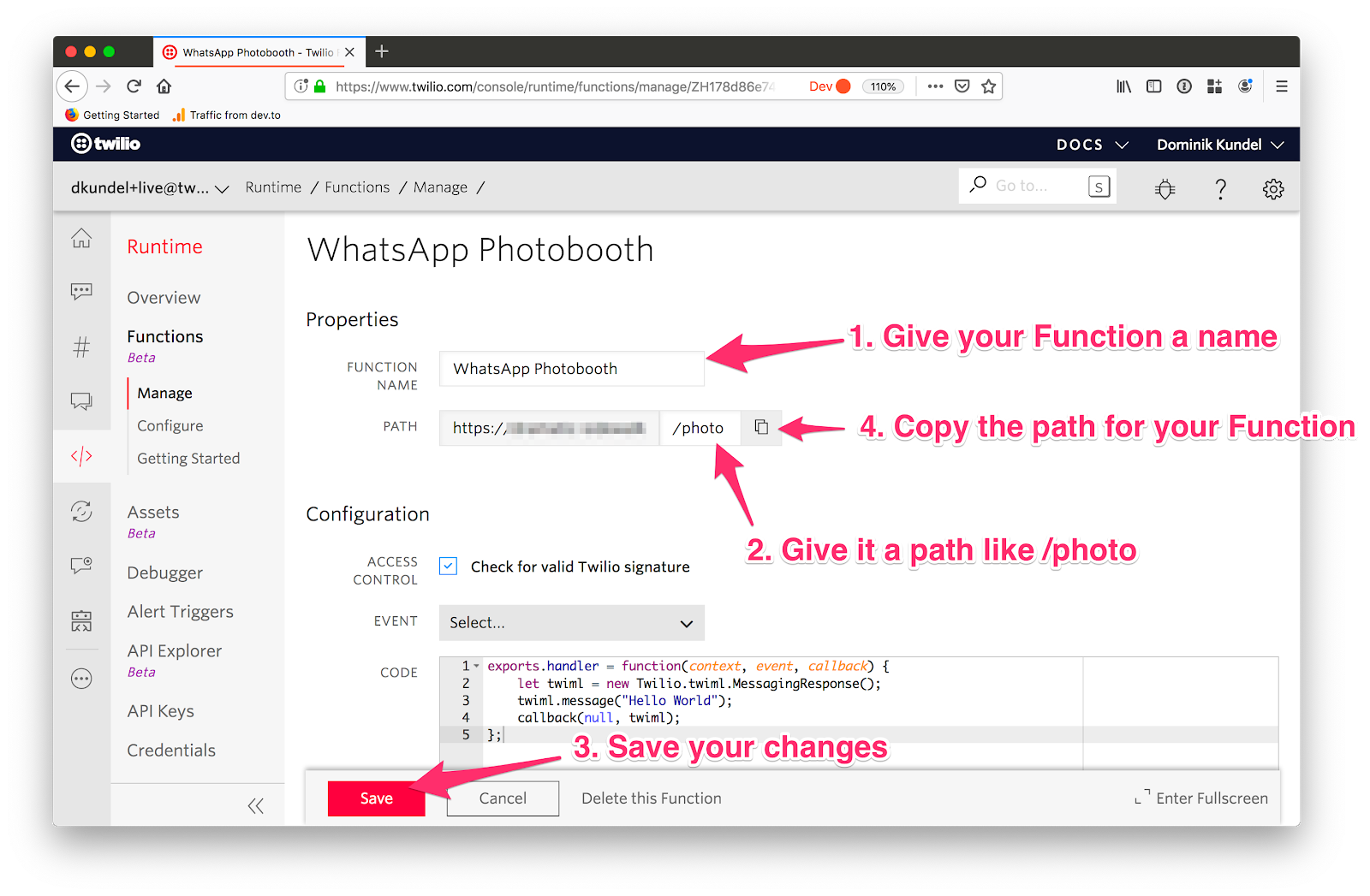Toggle the sidebar view icon in browser toolbar
The height and width of the screenshot is (896, 1370).
[1154, 86]
